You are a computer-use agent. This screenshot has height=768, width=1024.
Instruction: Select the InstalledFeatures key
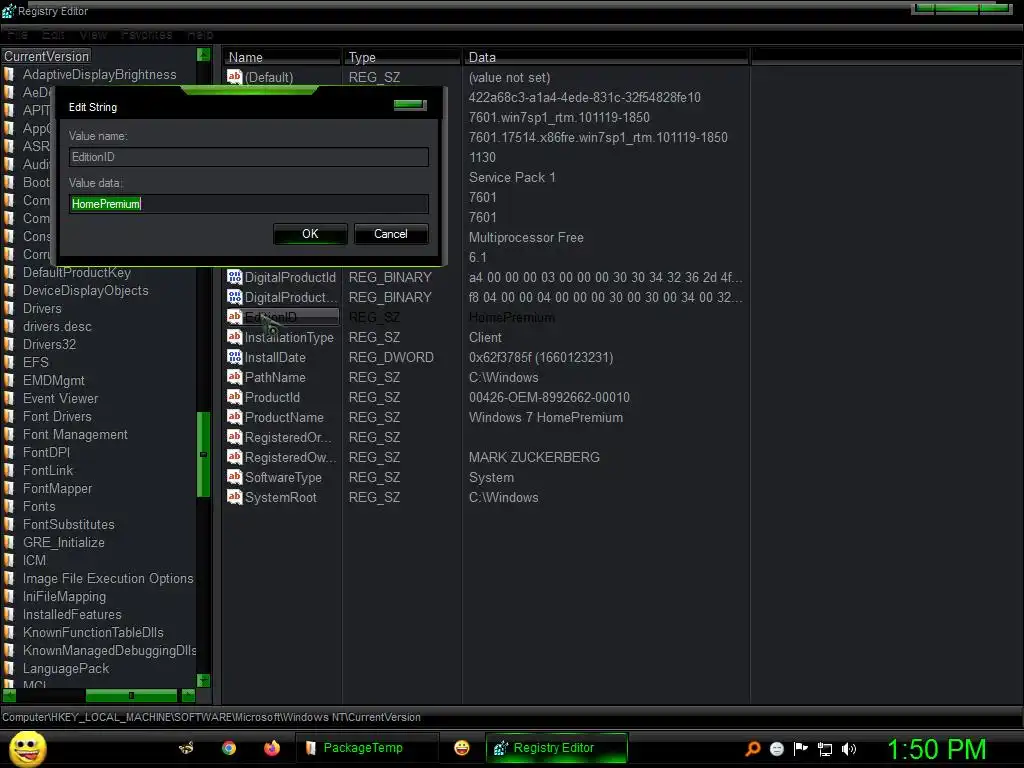[72, 614]
